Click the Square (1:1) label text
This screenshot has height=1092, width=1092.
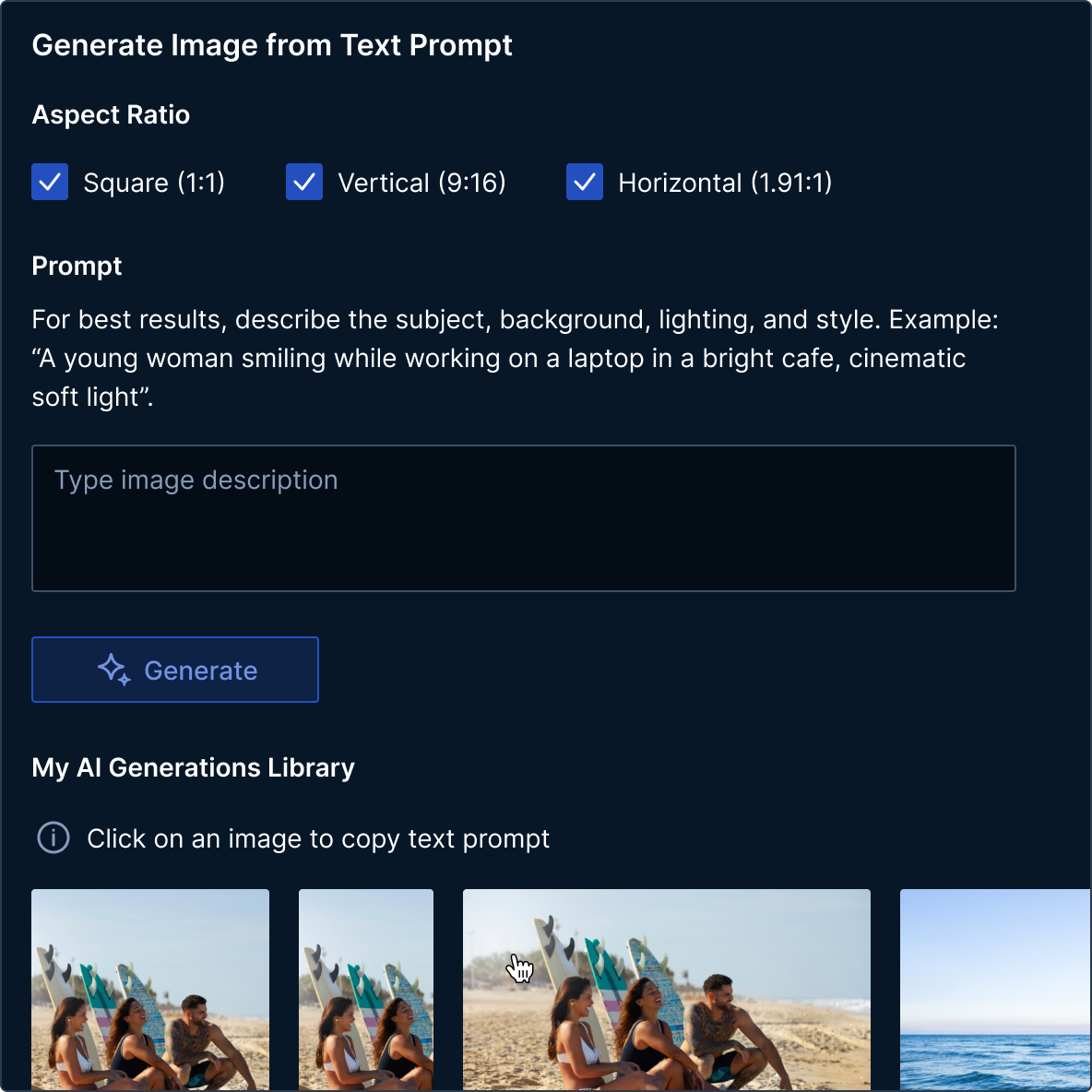coord(153,182)
